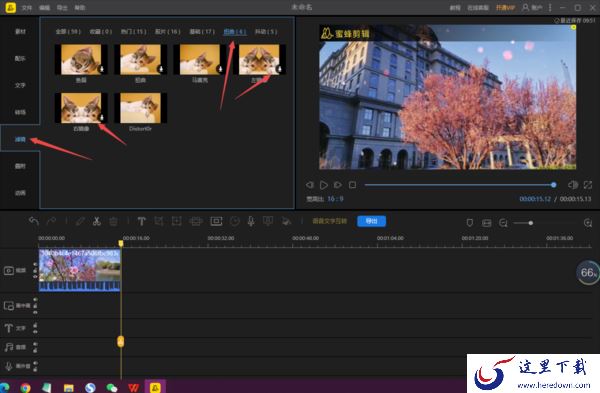Switch to the 热门 (15) filter tab
This screenshot has height=393, width=600.
(134, 31)
